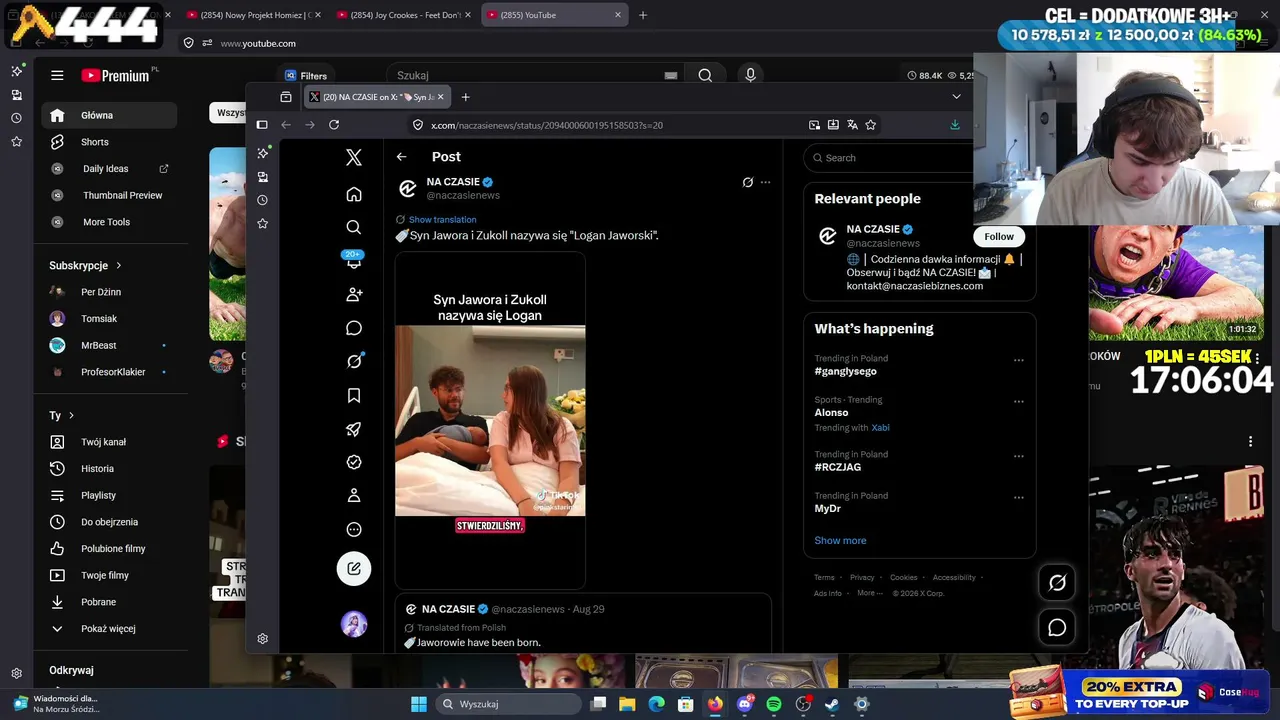Switch to Joy Crookes Feet Don't tab

(x=403, y=15)
